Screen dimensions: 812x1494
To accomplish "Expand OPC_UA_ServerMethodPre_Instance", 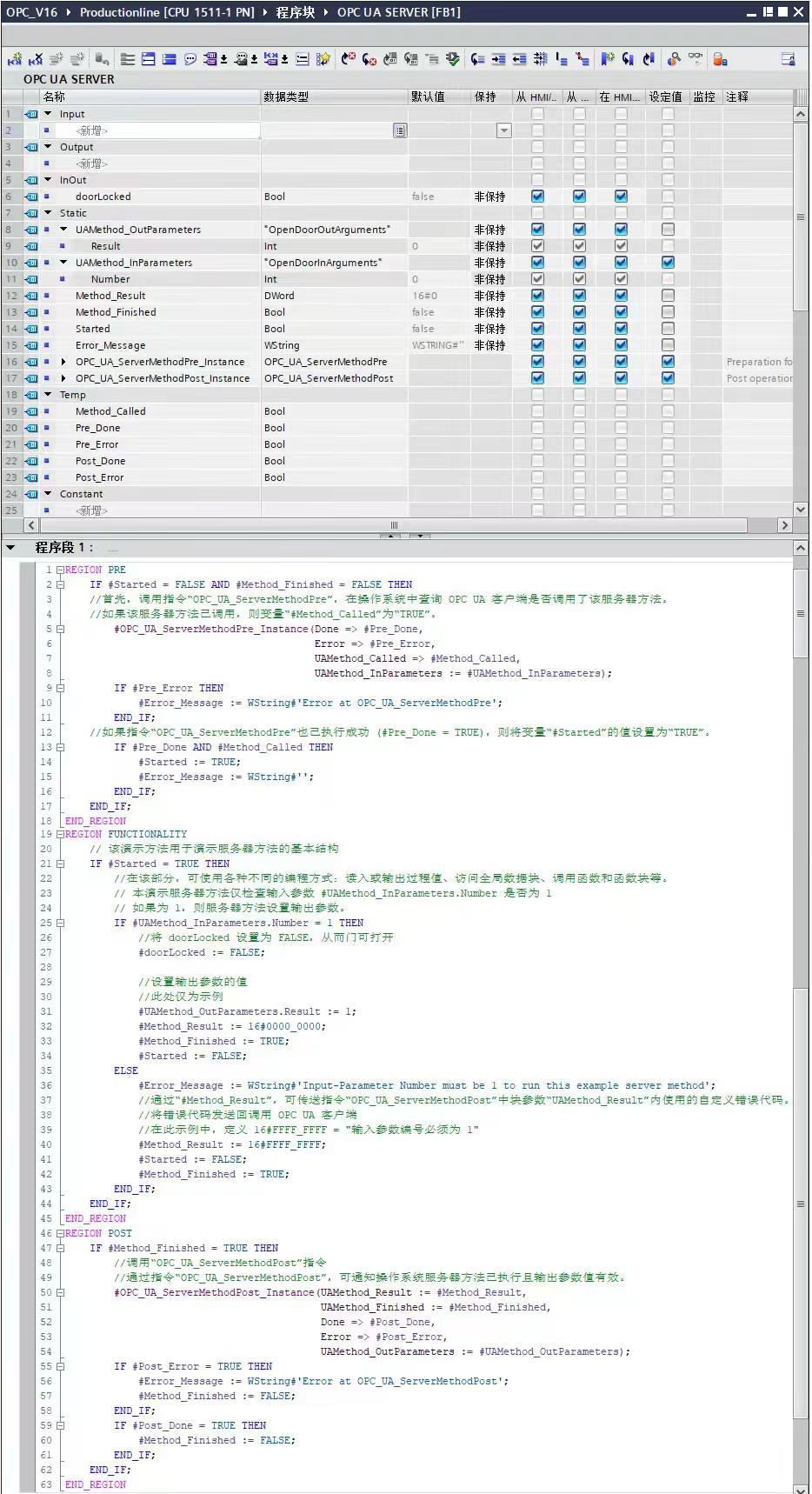I will click(x=63, y=362).
